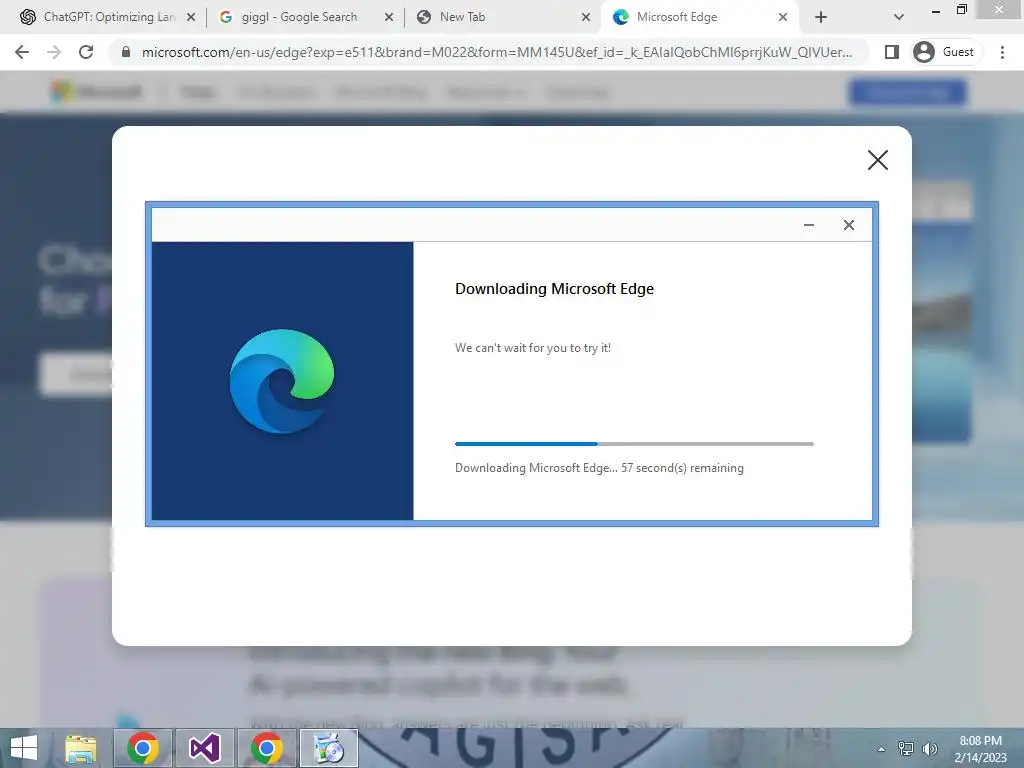Open the Windows Start menu
The height and width of the screenshot is (768, 1024).
pos(24,748)
